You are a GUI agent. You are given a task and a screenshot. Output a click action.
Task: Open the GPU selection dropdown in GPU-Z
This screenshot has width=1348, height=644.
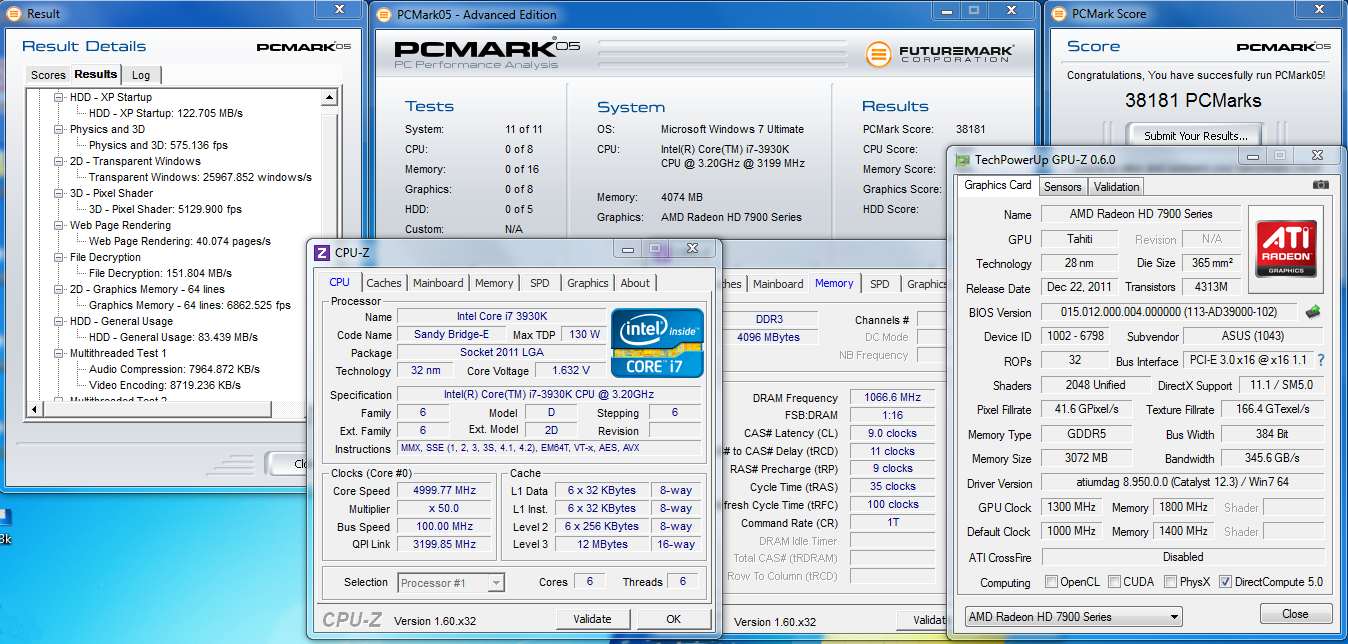pyautogui.click(x=1073, y=616)
